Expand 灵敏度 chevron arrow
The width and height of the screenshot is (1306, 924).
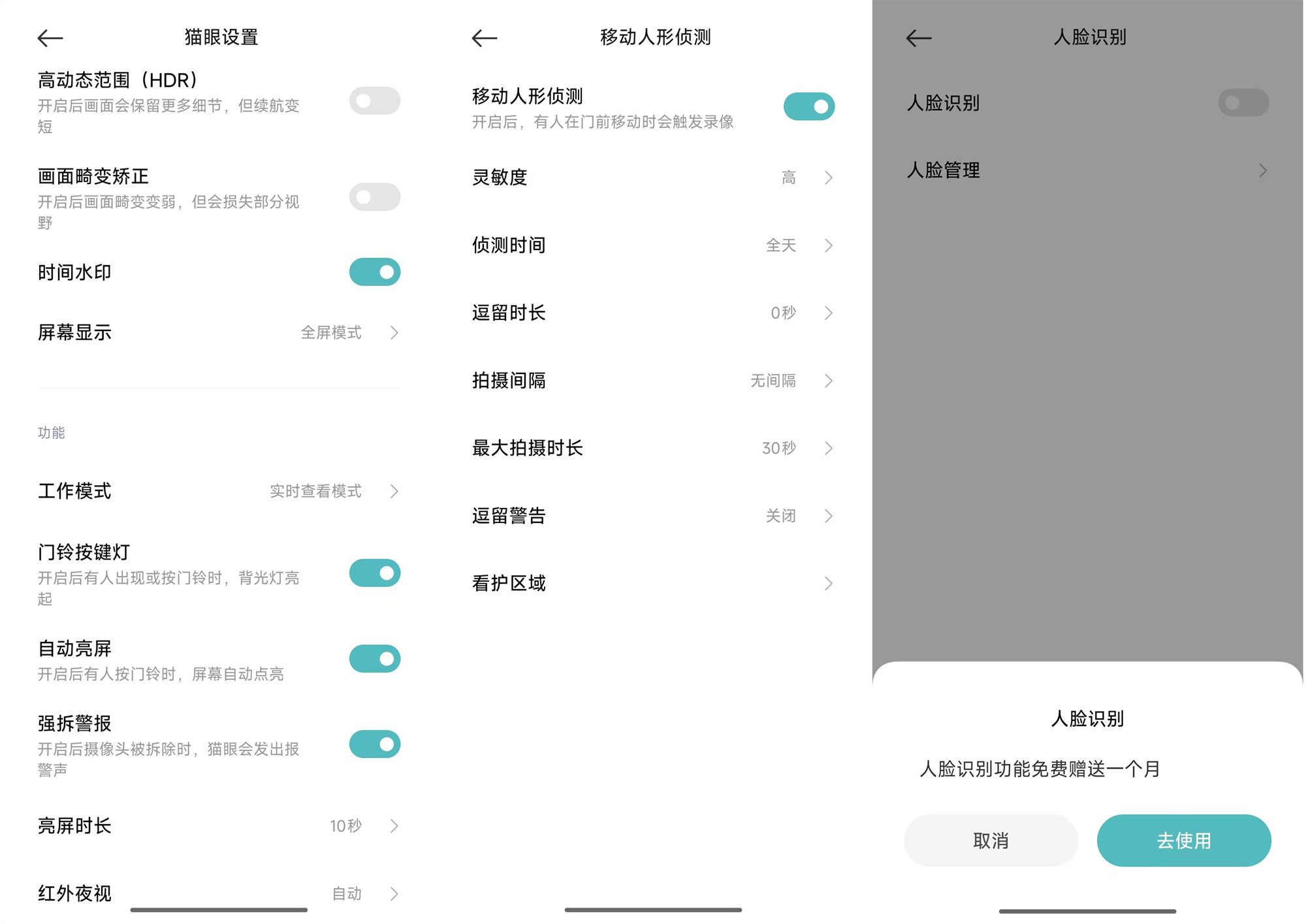click(829, 178)
